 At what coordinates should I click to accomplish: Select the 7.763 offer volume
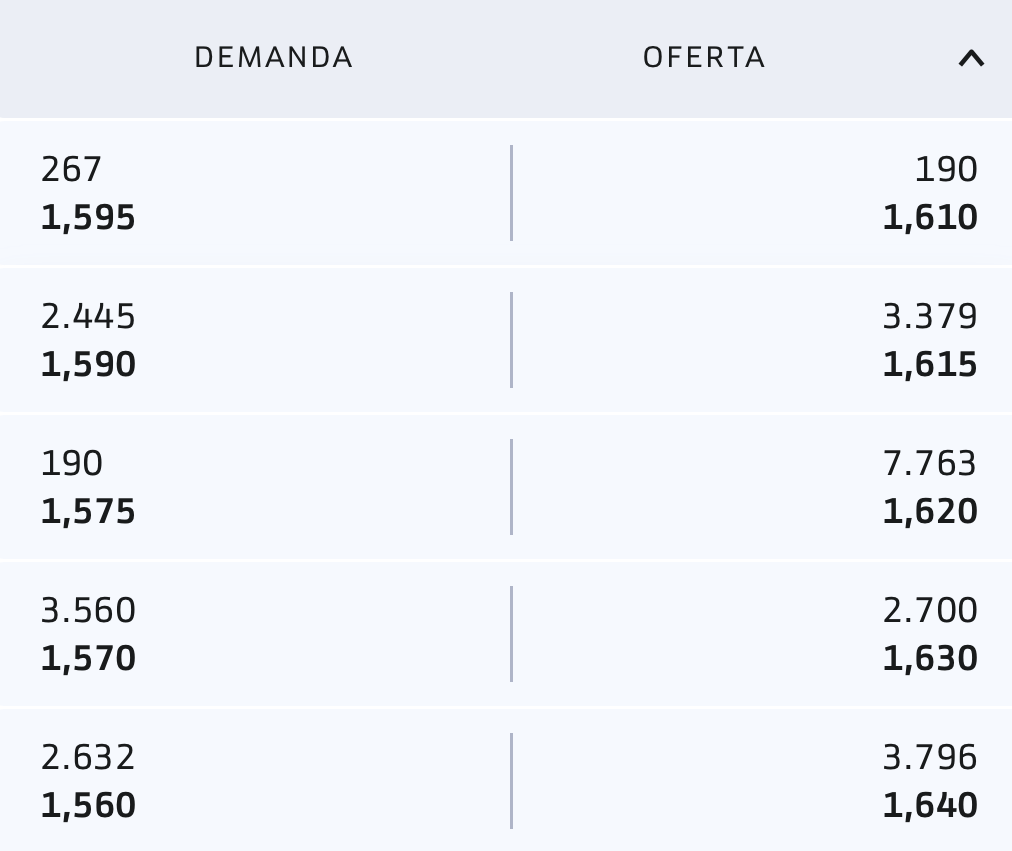pyautogui.click(x=930, y=464)
